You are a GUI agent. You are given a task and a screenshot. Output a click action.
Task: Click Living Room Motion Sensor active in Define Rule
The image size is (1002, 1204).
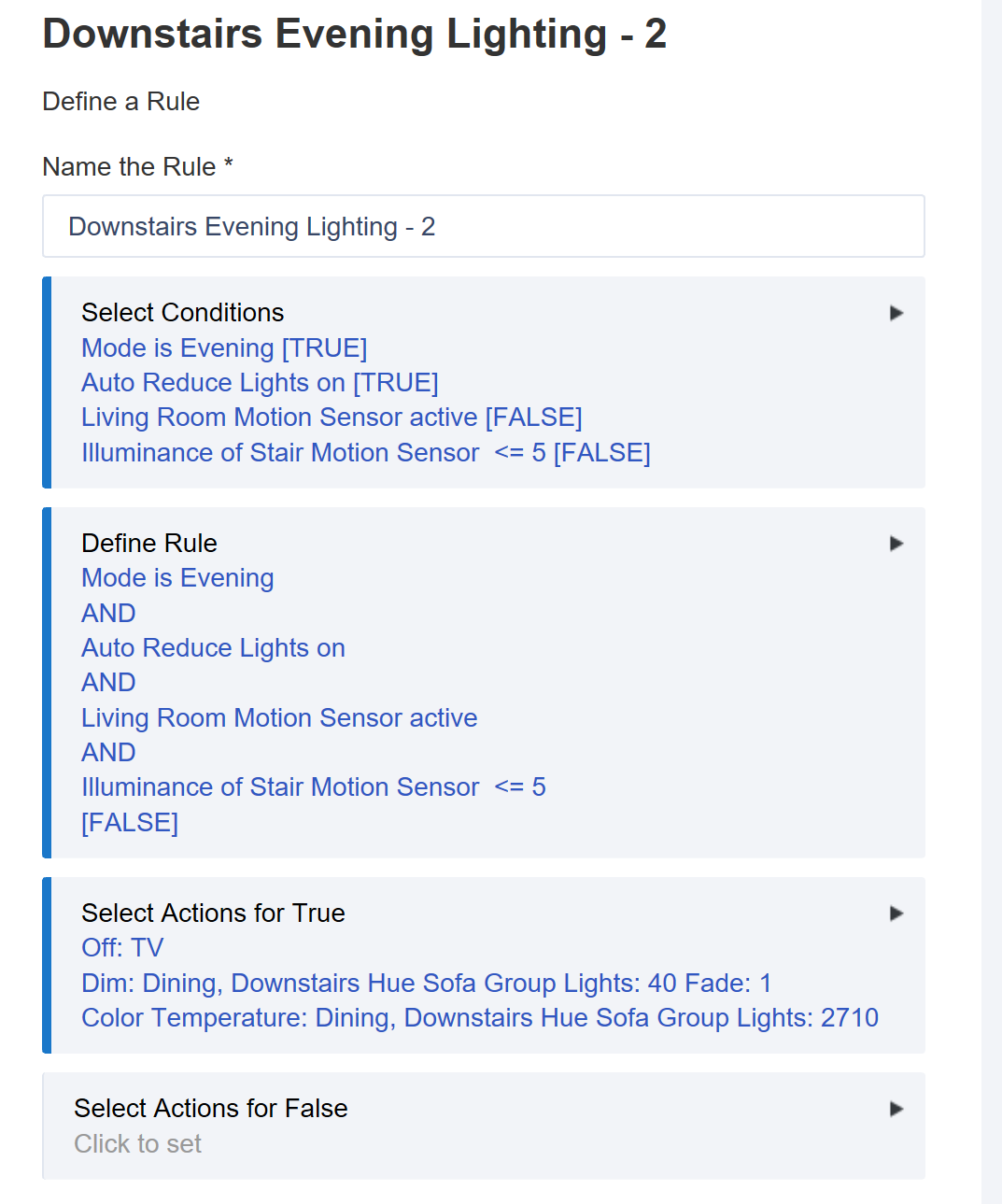pyautogui.click(x=279, y=718)
